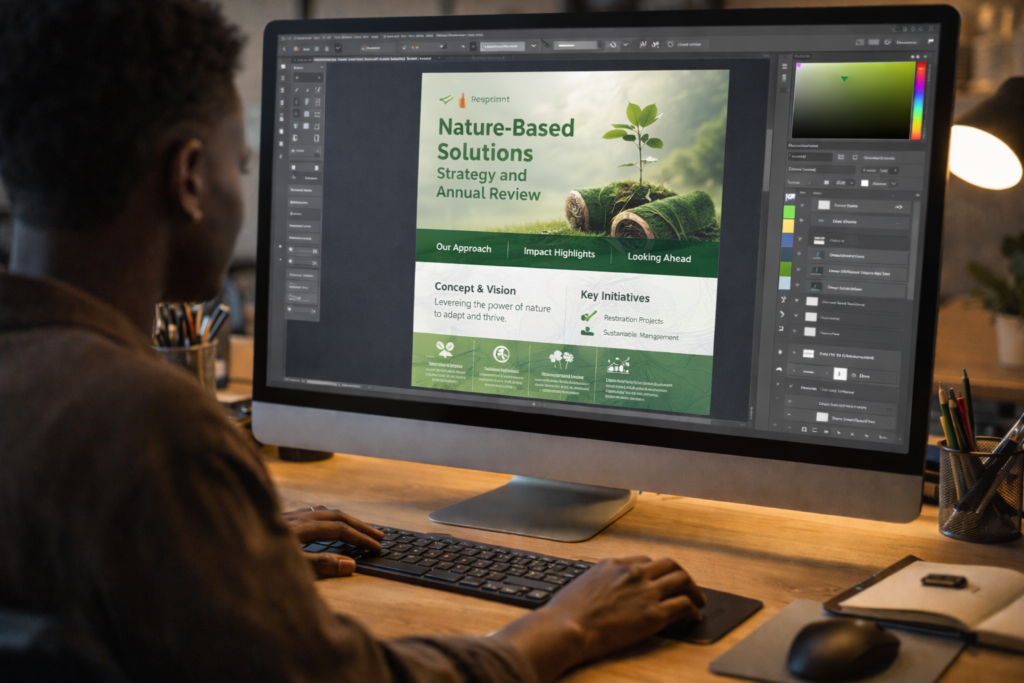This screenshot has height=683, width=1024.
Task: Pick the bright green swatch in the swatch column
Action: (788, 213)
